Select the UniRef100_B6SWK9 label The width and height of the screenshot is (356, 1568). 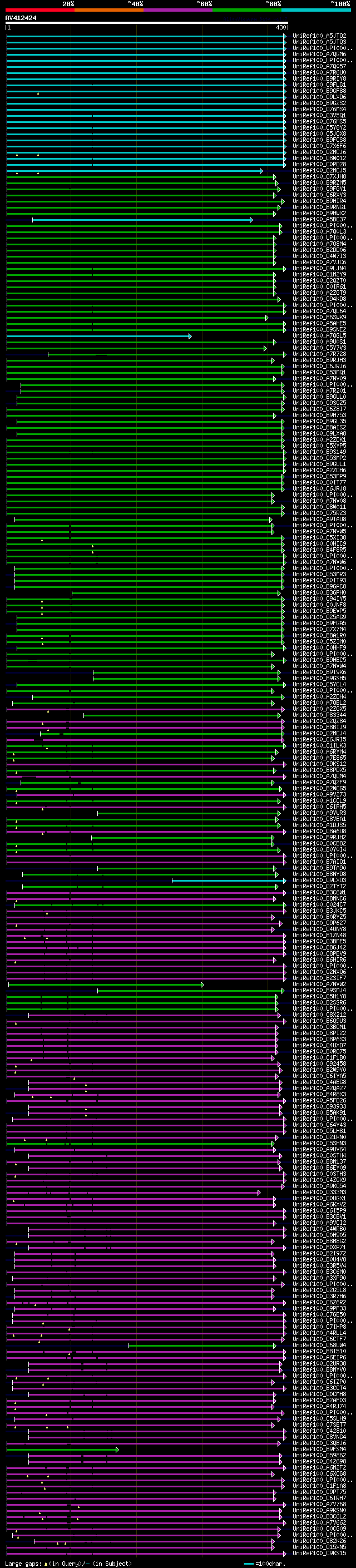point(319,318)
